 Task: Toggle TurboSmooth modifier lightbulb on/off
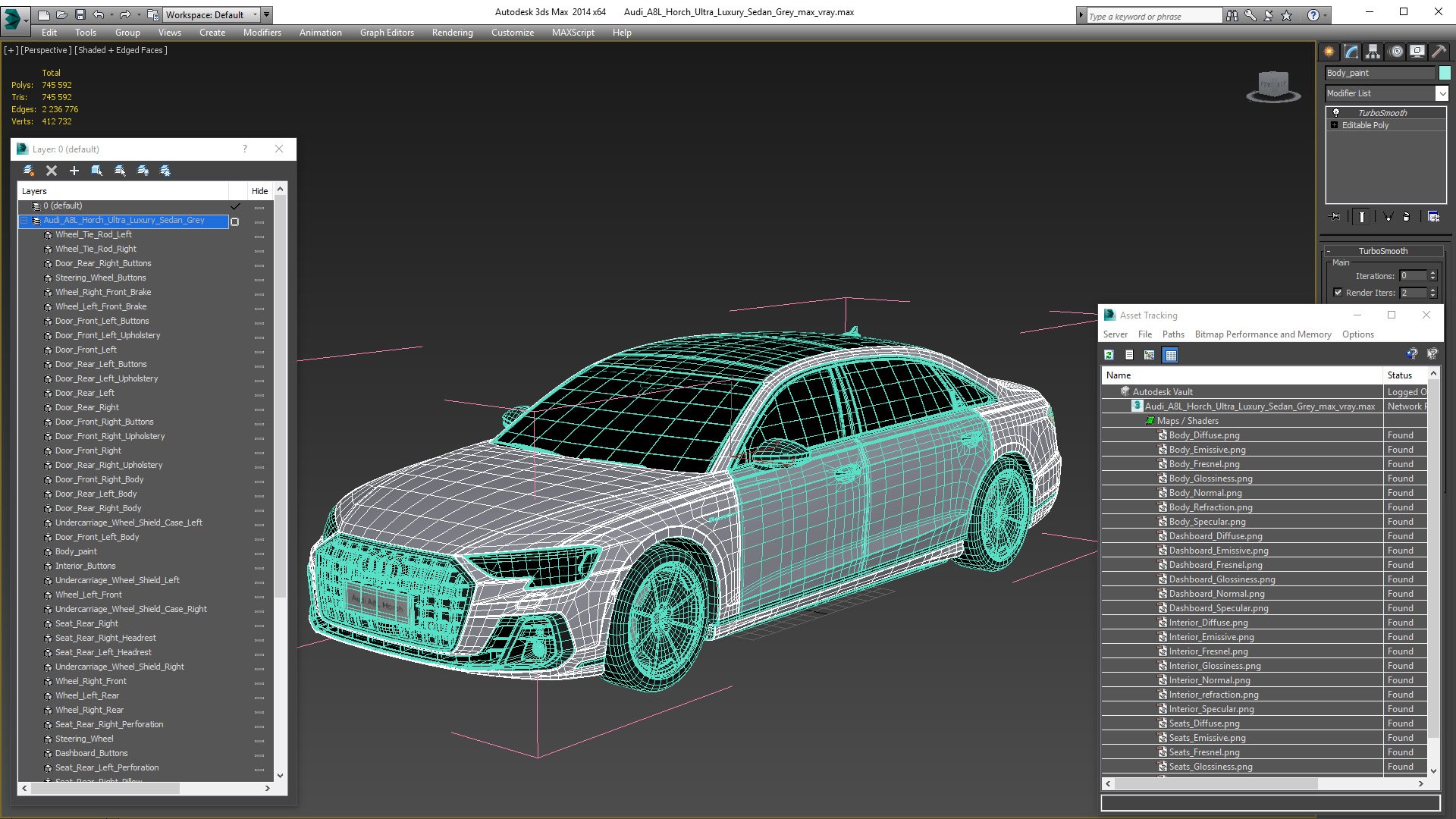click(1336, 112)
